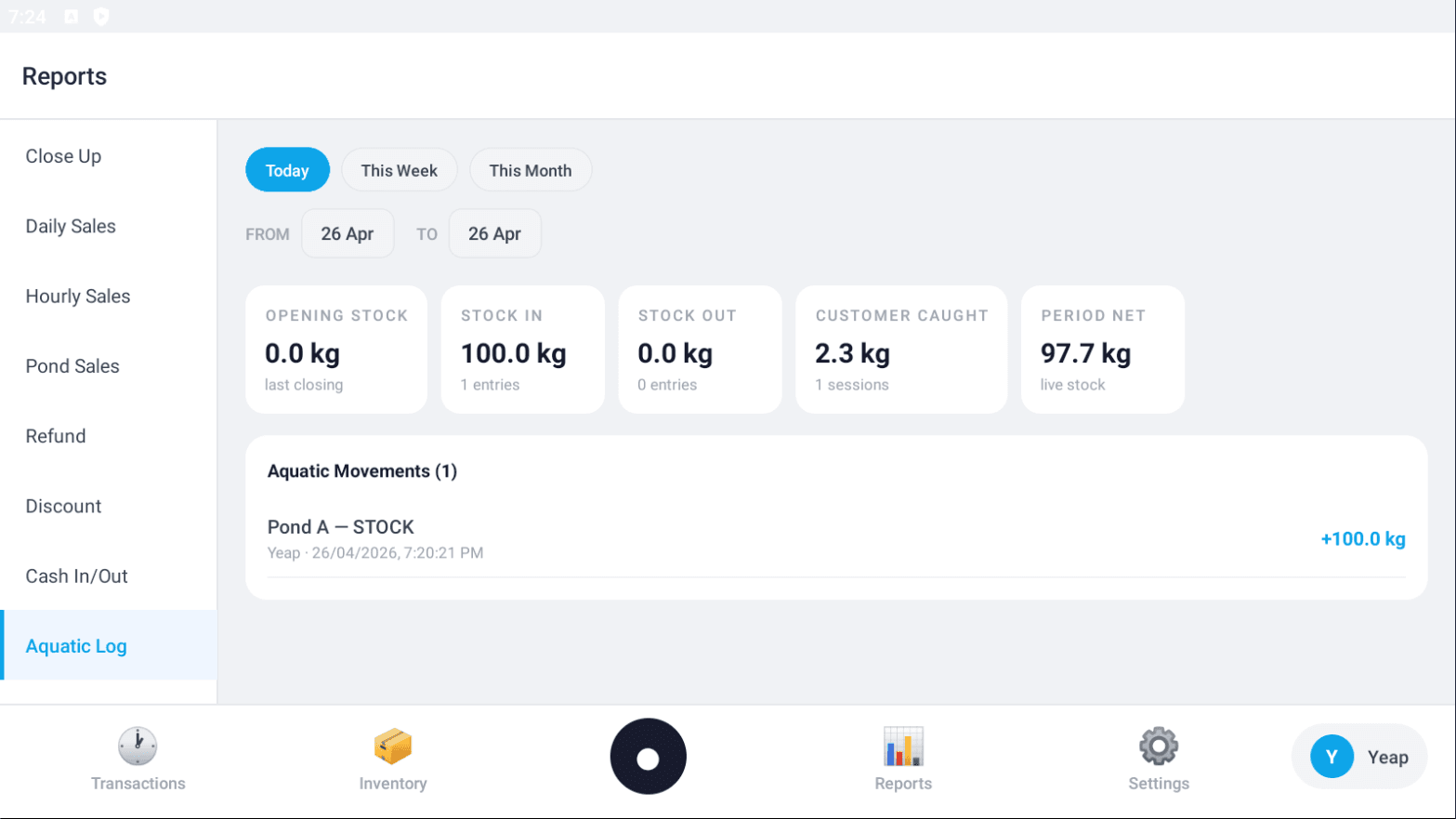The image size is (1456, 819).
Task: Click the Customer Caught summary card
Action: [900, 350]
